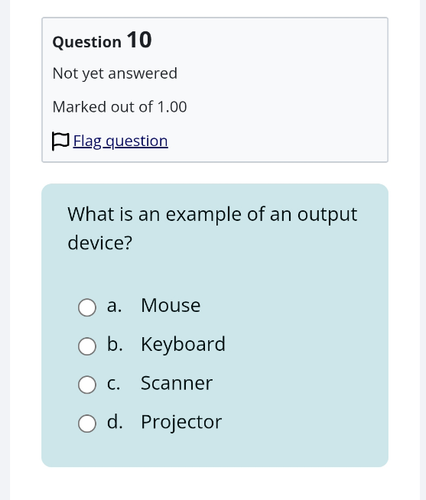This screenshot has height=500, width=426.
Task: Click the number 10 in the heading
Action: pos(139,40)
